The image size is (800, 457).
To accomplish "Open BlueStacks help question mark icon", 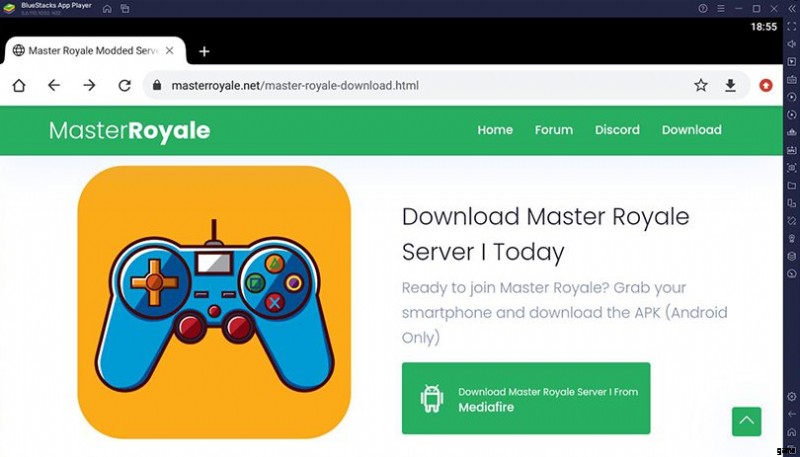I will (703, 9).
